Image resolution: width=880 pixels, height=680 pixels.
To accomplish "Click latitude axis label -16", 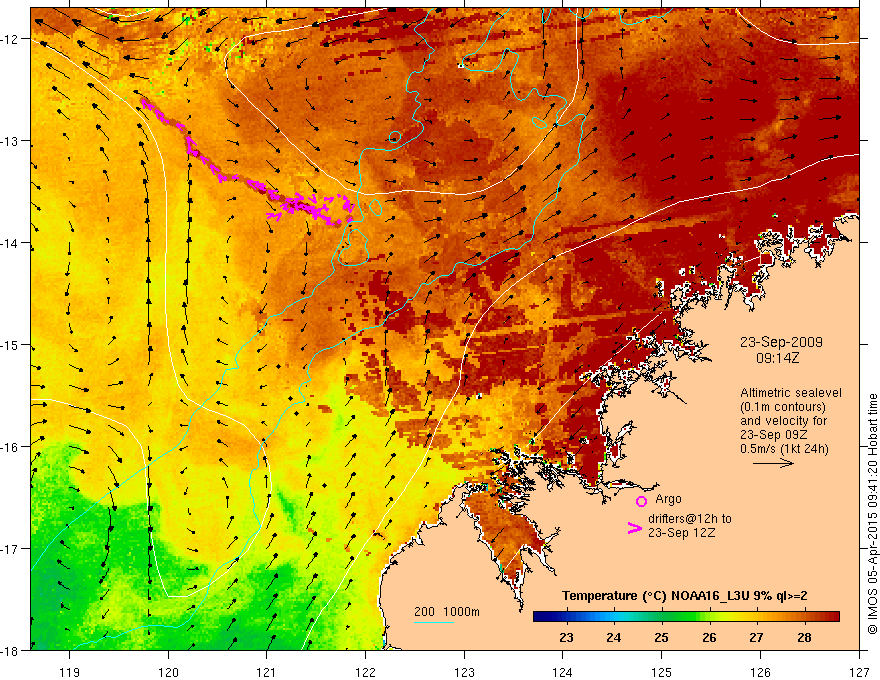I will pos(10,447).
